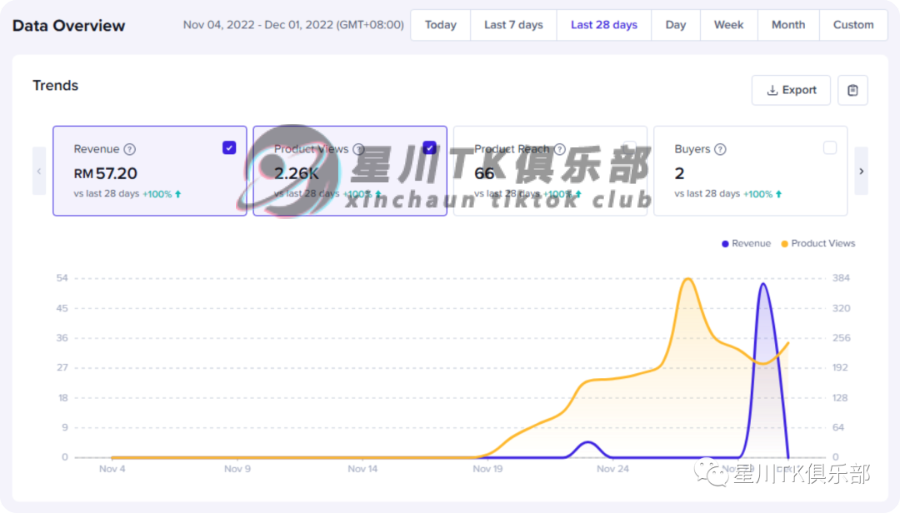Click the Nov 14 axis label
The height and width of the screenshot is (513, 900).
pos(362,469)
